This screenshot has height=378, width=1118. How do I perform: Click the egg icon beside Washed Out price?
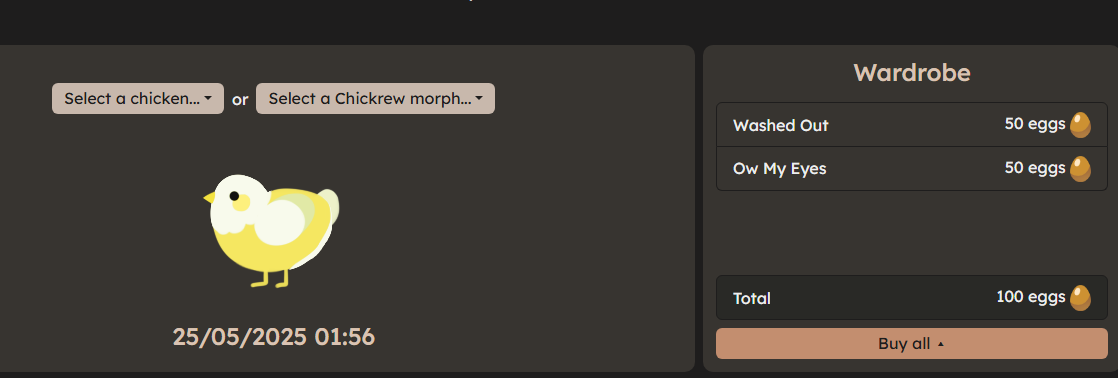pyautogui.click(x=1080, y=125)
